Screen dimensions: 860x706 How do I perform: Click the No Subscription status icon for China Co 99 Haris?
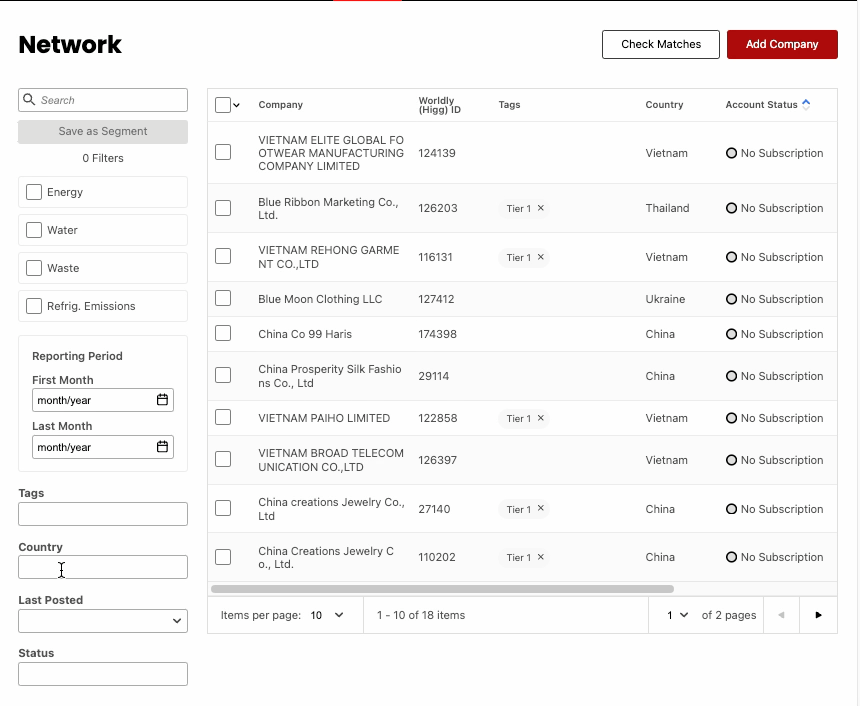pyautogui.click(x=733, y=334)
